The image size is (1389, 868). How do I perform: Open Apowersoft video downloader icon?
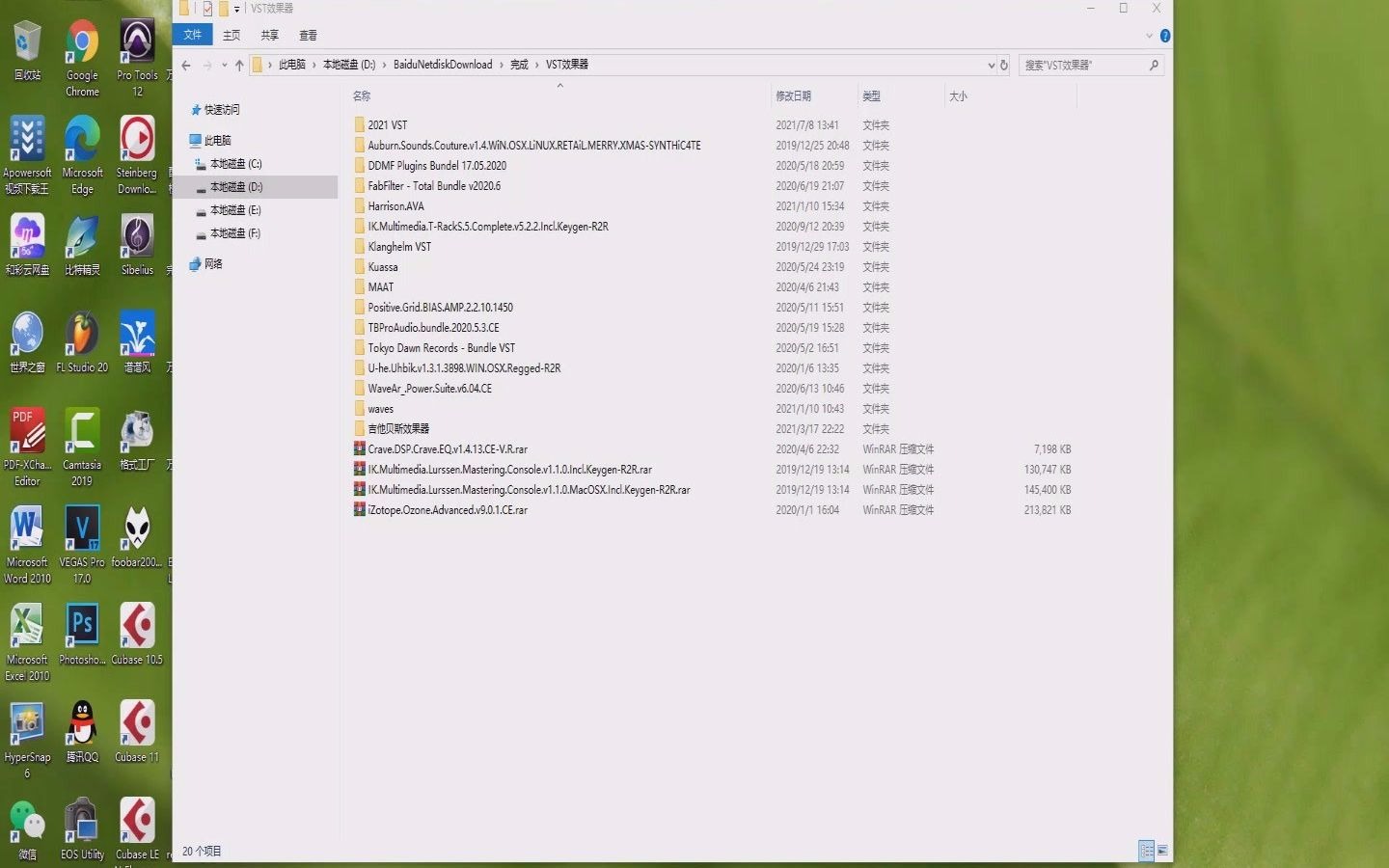[x=27, y=155]
